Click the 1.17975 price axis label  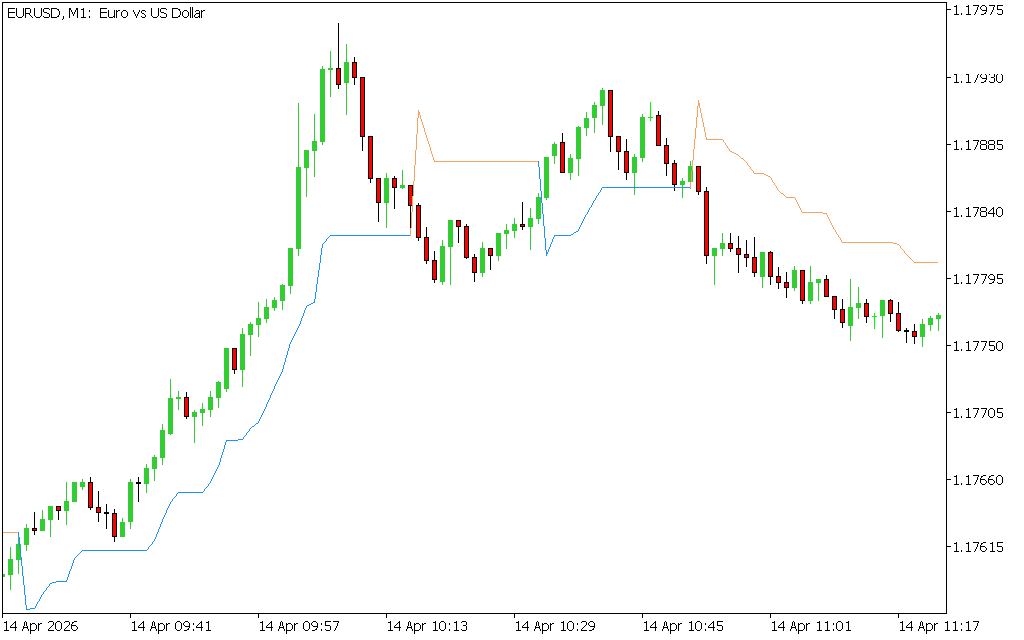pyautogui.click(x=978, y=11)
